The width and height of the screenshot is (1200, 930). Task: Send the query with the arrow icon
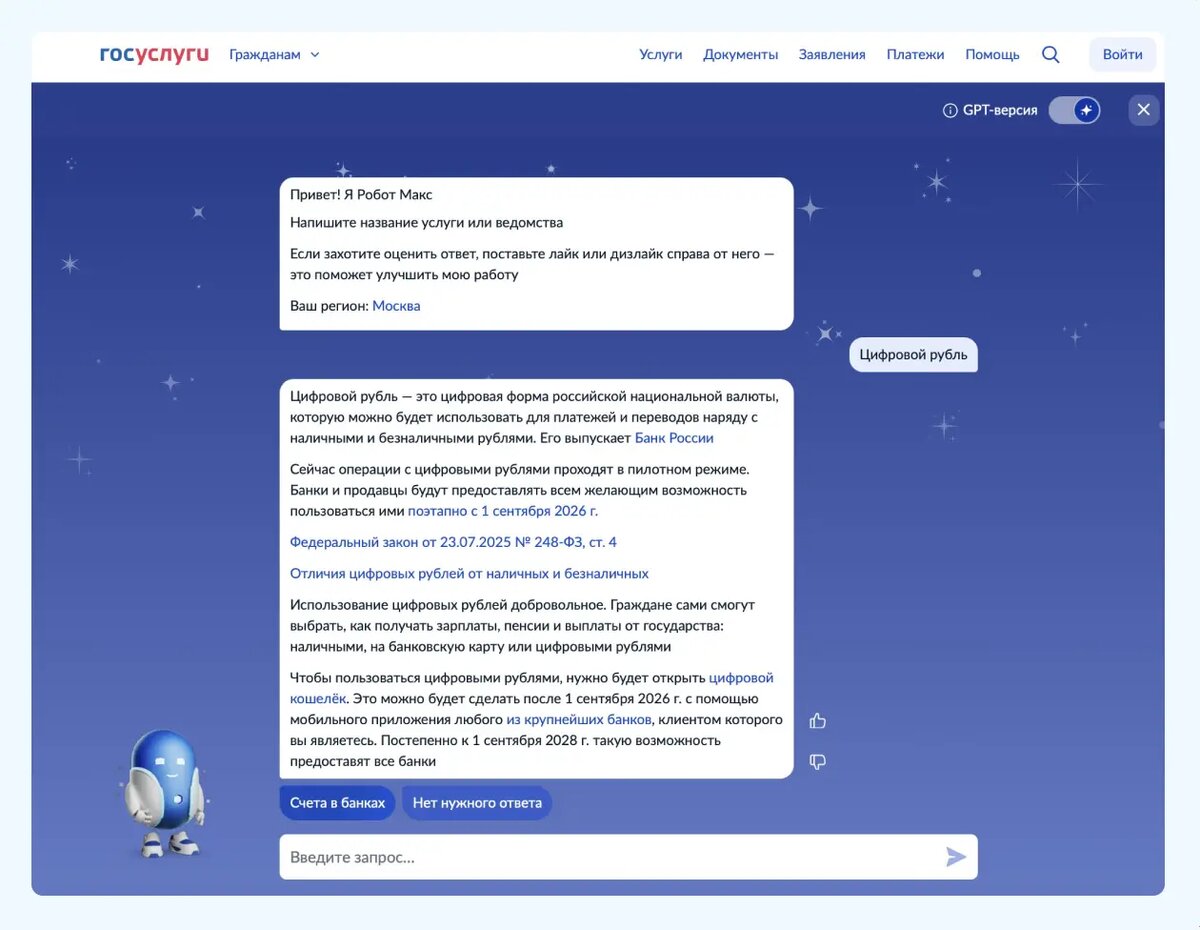tap(956, 857)
